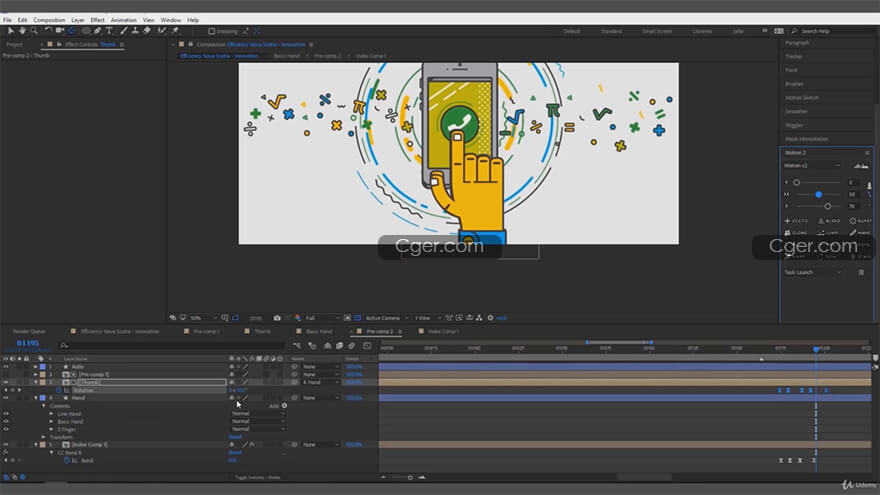This screenshot has width=880, height=495.
Task: Toggle visibility of the 3 Finger group
Action: [x=6, y=429]
